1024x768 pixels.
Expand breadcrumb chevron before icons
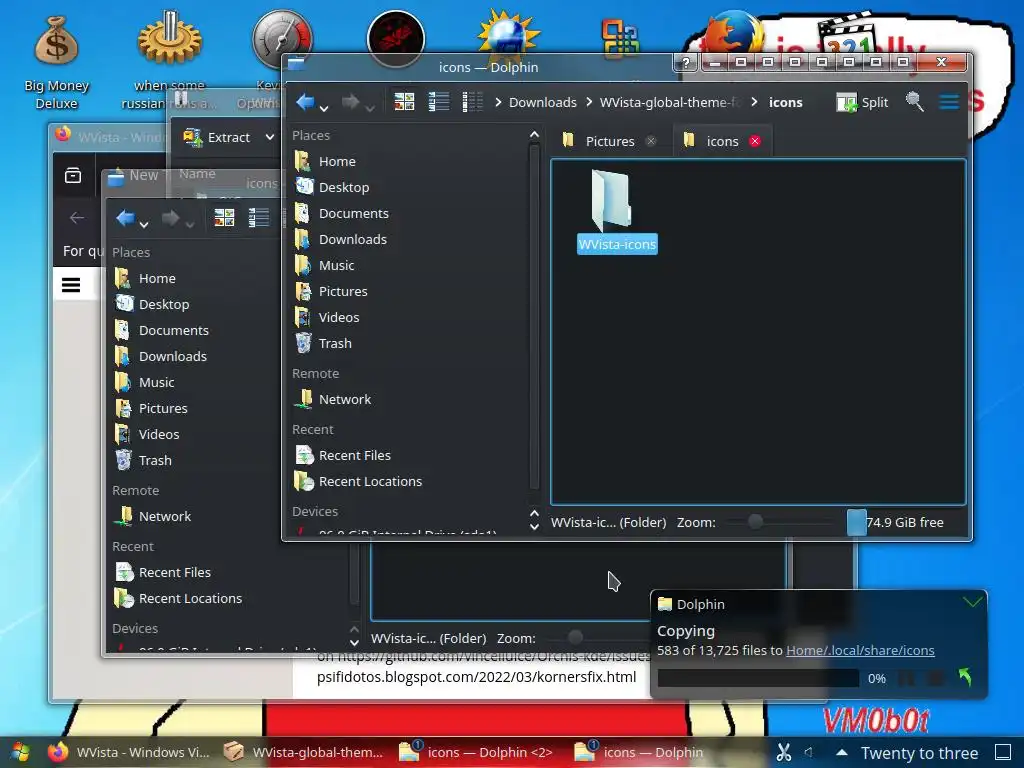pos(754,102)
